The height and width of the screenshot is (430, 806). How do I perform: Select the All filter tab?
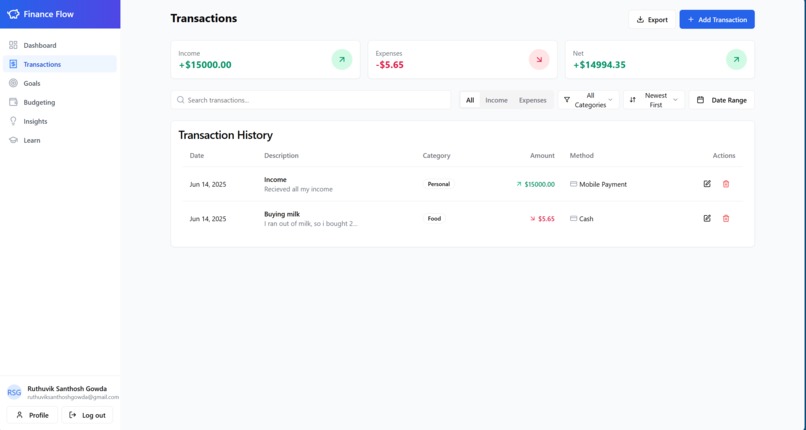coord(470,100)
